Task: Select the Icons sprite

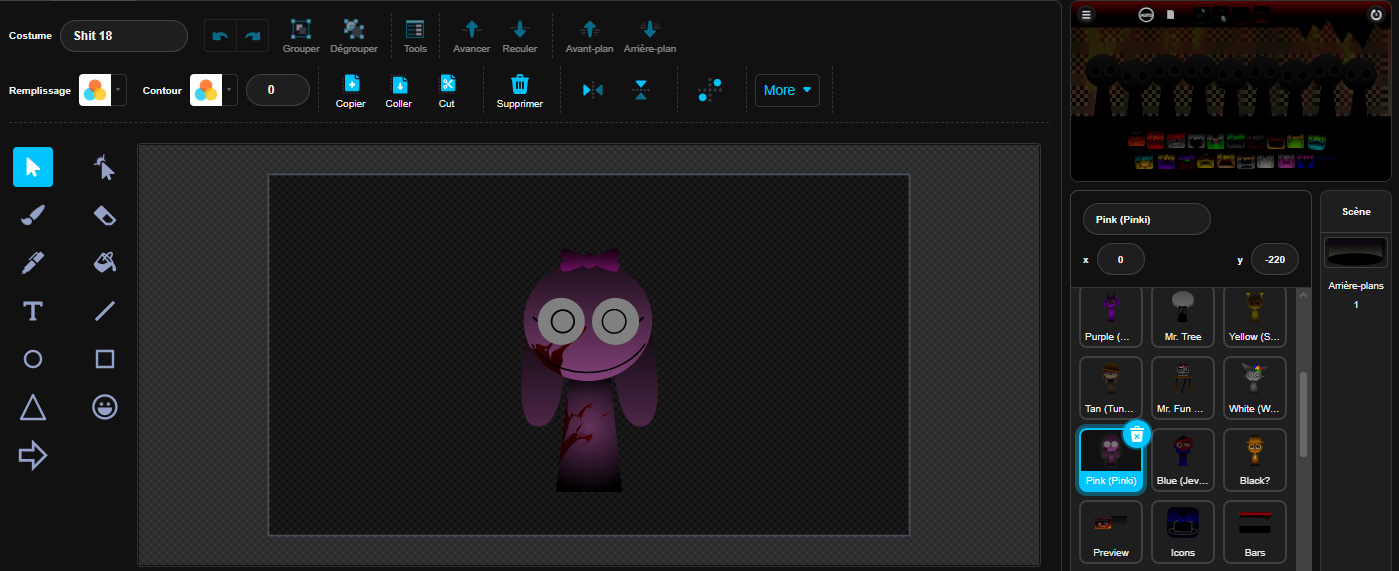Action: click(x=1183, y=532)
